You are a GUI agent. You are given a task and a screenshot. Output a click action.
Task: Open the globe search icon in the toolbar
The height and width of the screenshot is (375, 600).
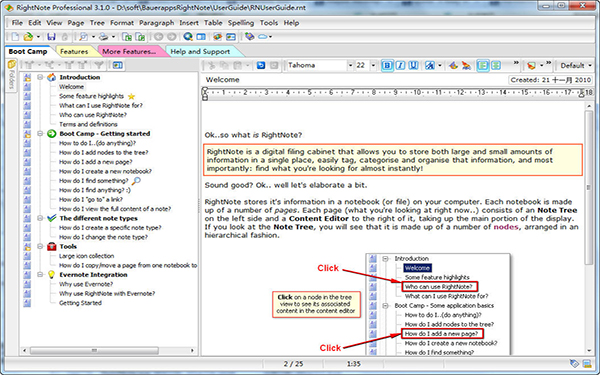(x=188, y=37)
